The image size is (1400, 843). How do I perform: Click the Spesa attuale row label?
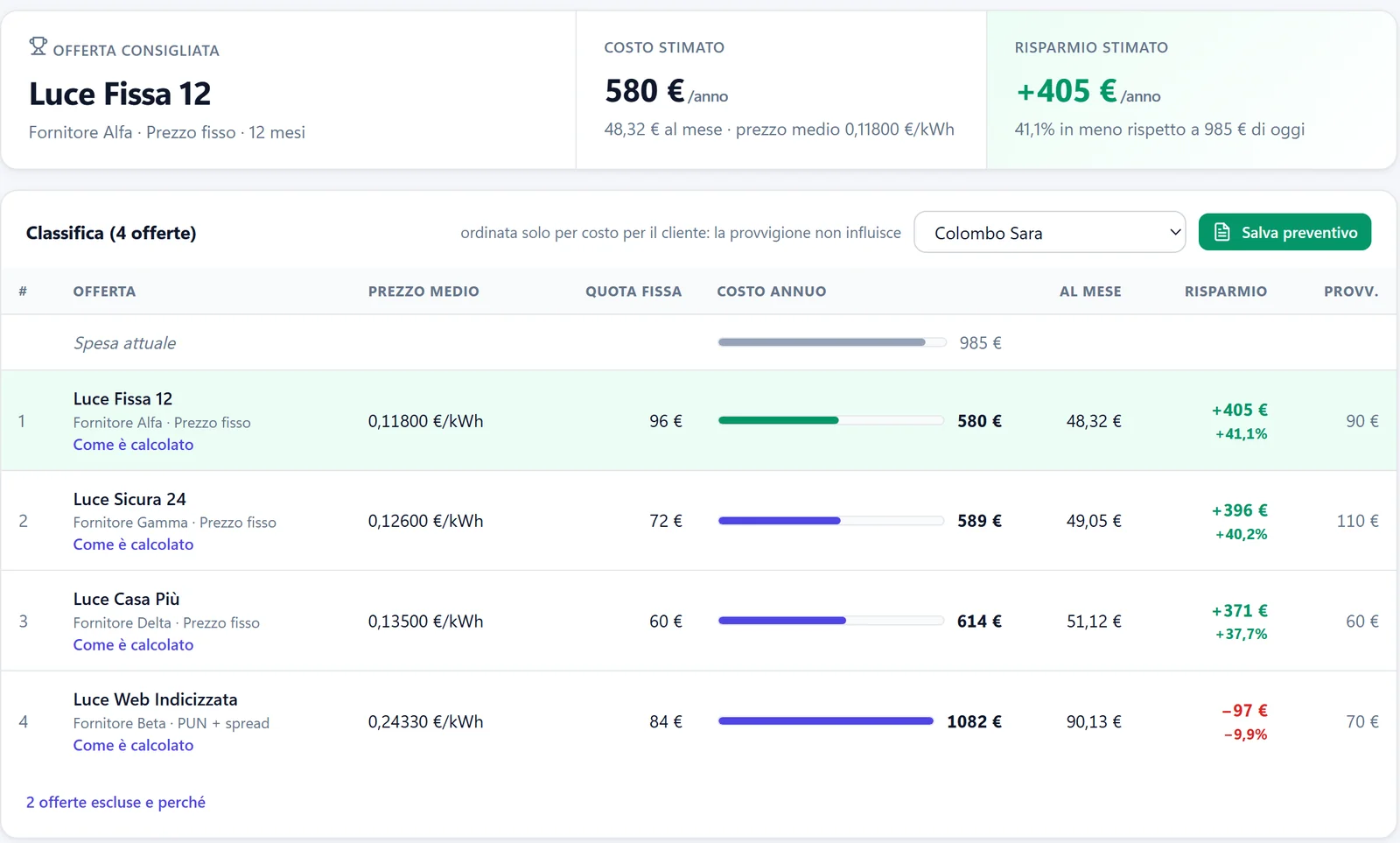point(124,343)
